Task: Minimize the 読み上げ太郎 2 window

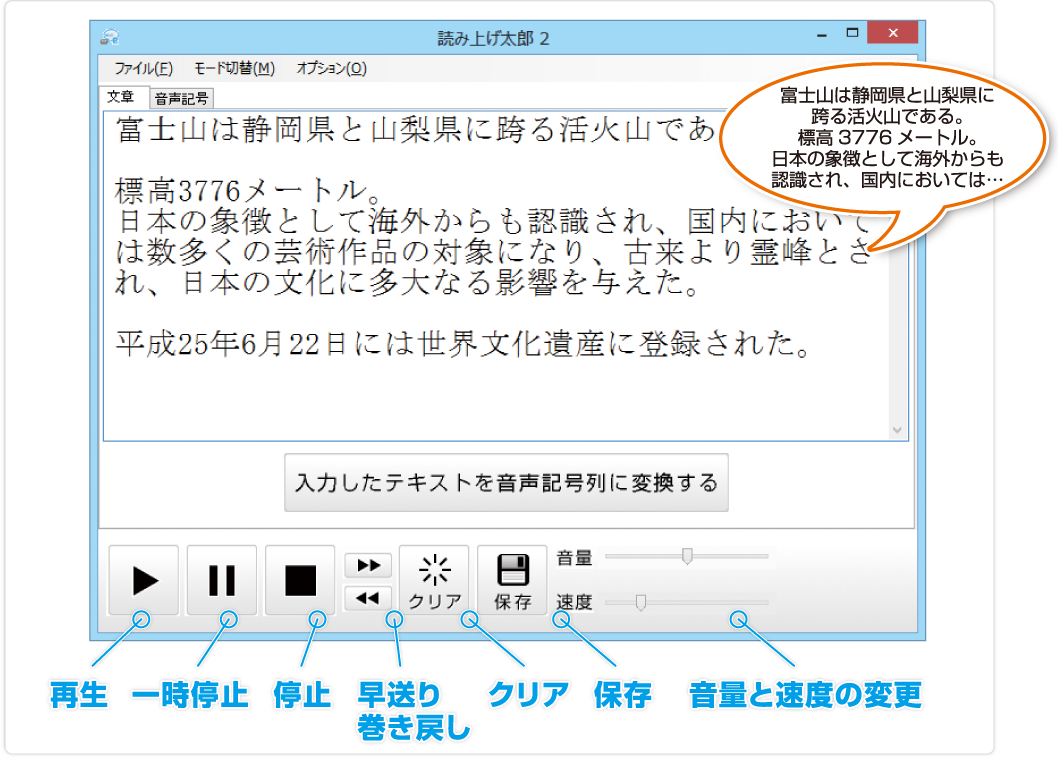Action: point(822,34)
